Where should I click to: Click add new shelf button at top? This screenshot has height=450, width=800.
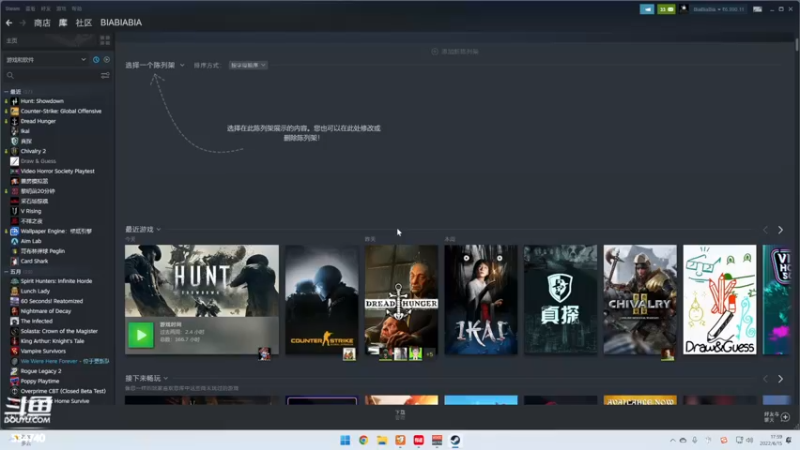click(x=455, y=52)
